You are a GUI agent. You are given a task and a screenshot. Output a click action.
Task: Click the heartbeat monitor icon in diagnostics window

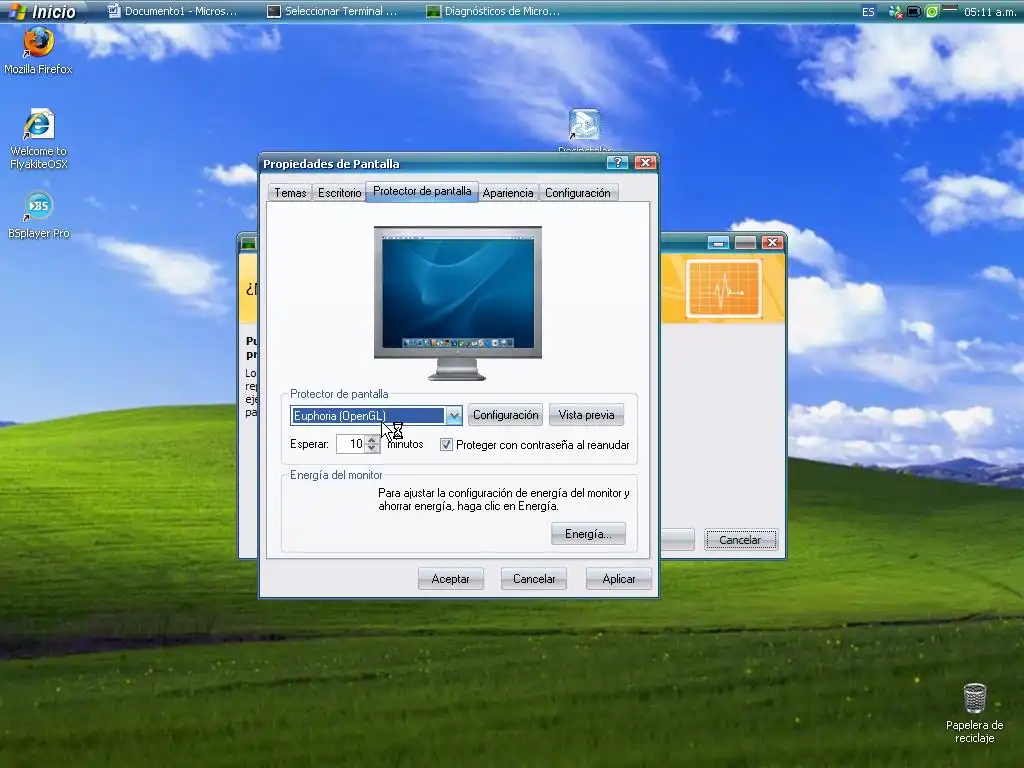pyautogui.click(x=724, y=289)
